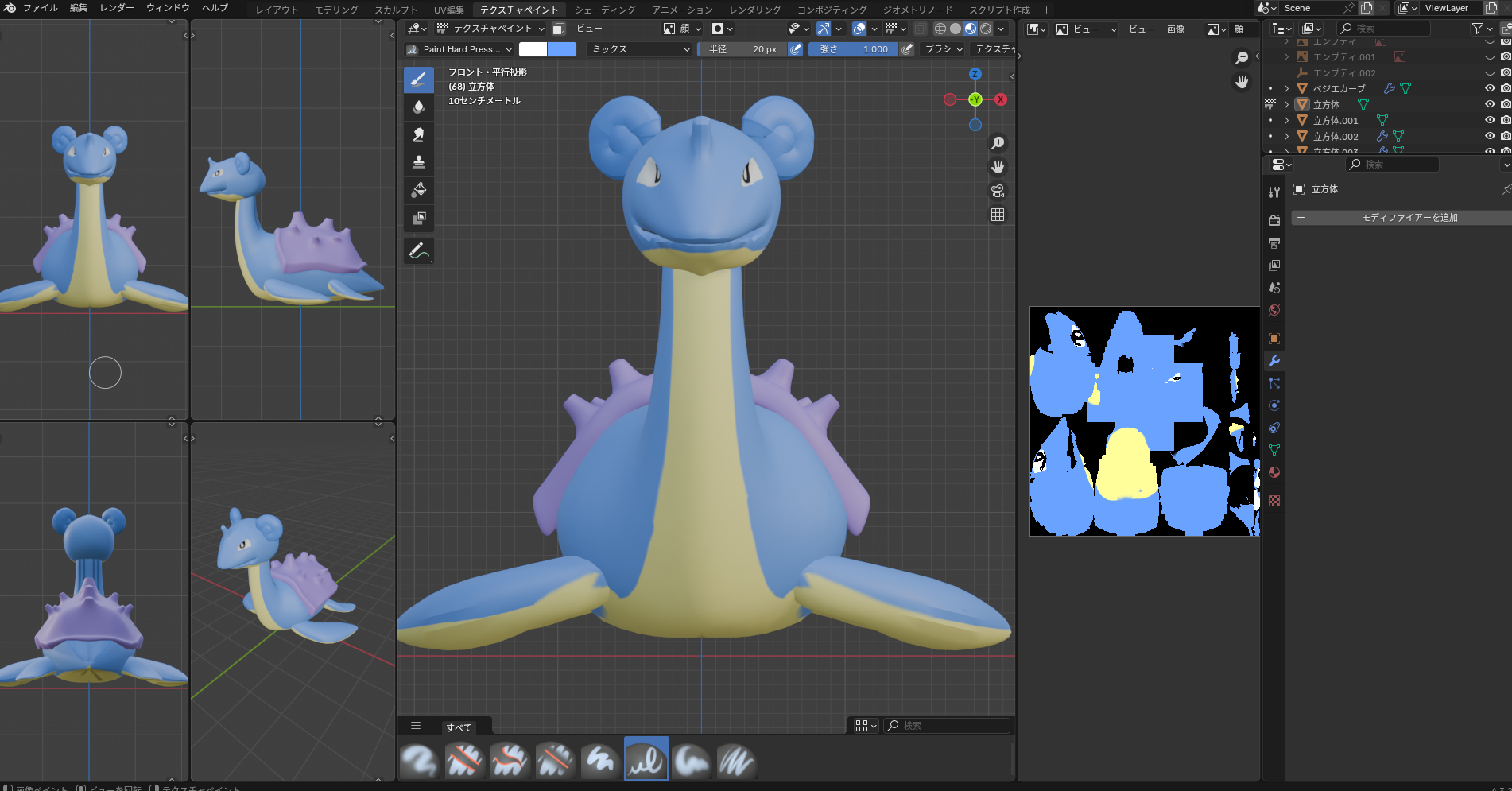Open the レンダー menu

[117, 8]
